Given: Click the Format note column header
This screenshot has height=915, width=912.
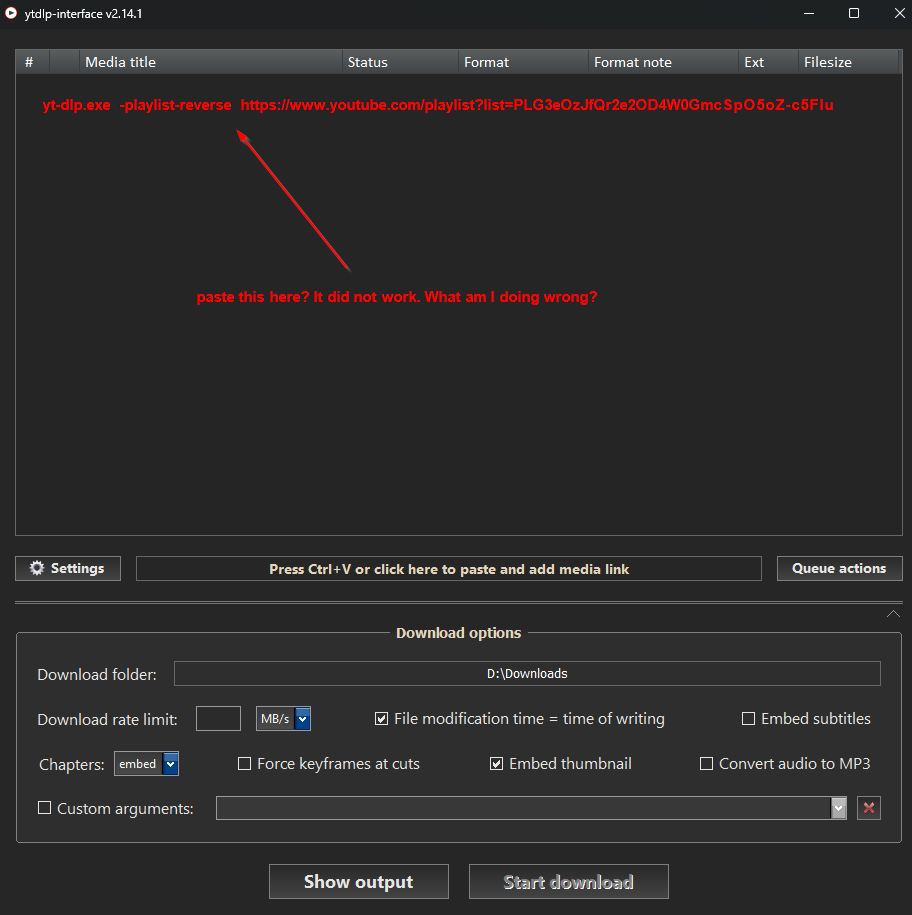Looking at the screenshot, I should click(x=663, y=62).
